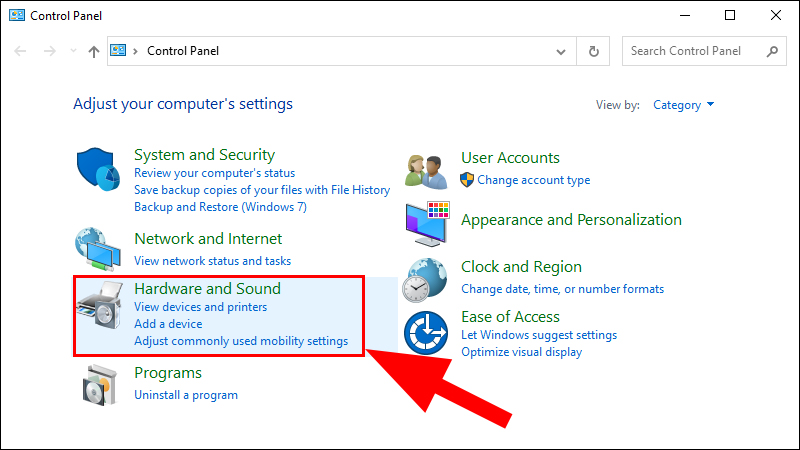Screen dimensions: 800x450
Task: Click Change account type link
Action: coord(533,180)
